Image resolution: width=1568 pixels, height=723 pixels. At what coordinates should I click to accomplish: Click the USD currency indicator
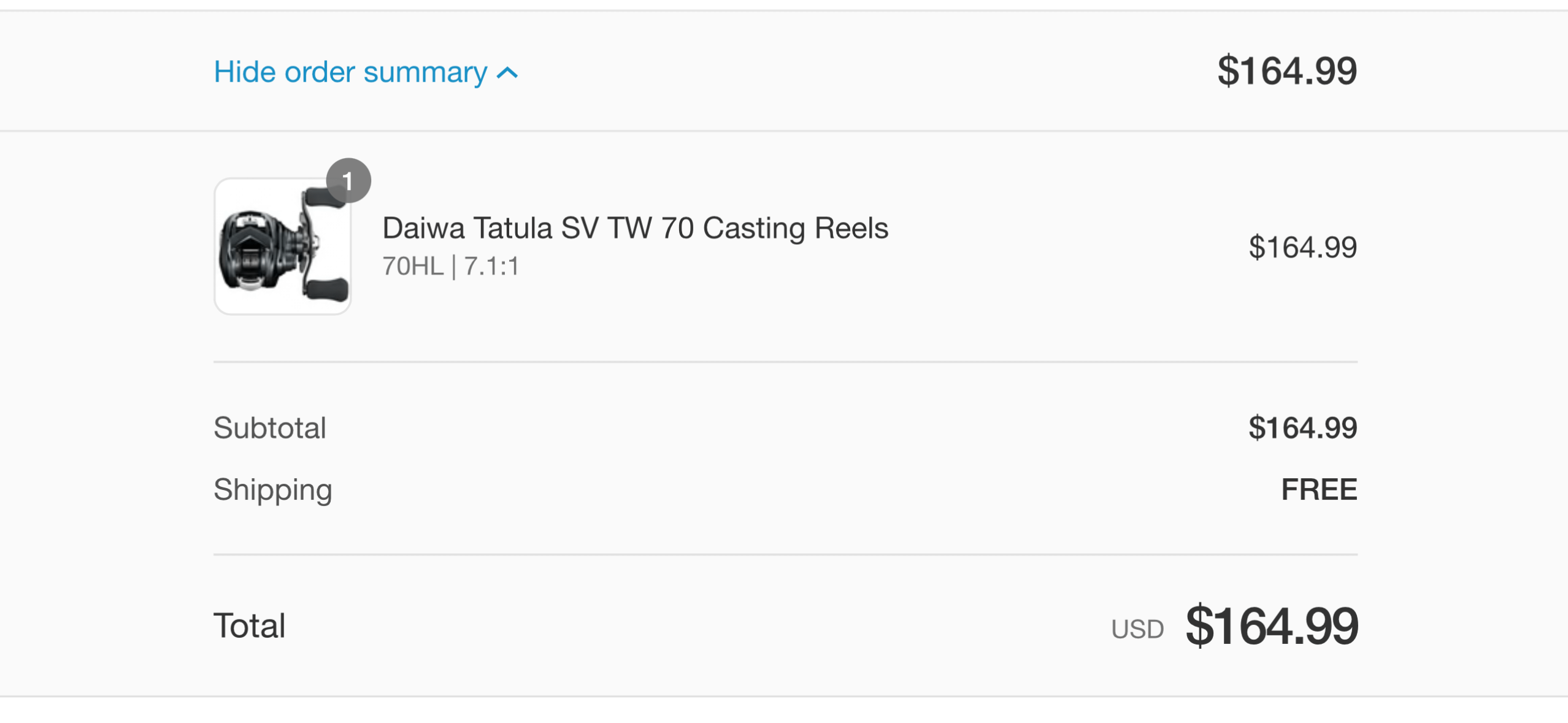tap(1137, 629)
